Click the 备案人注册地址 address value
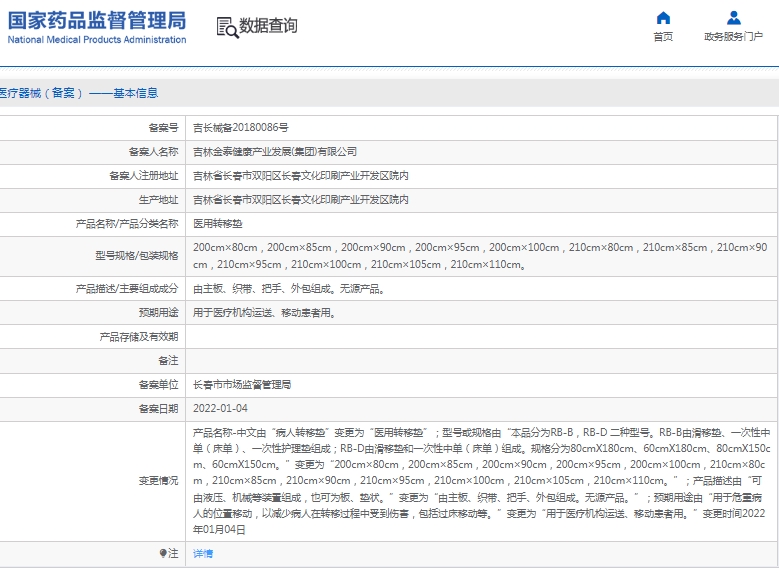This screenshot has width=779, height=573. (301, 175)
